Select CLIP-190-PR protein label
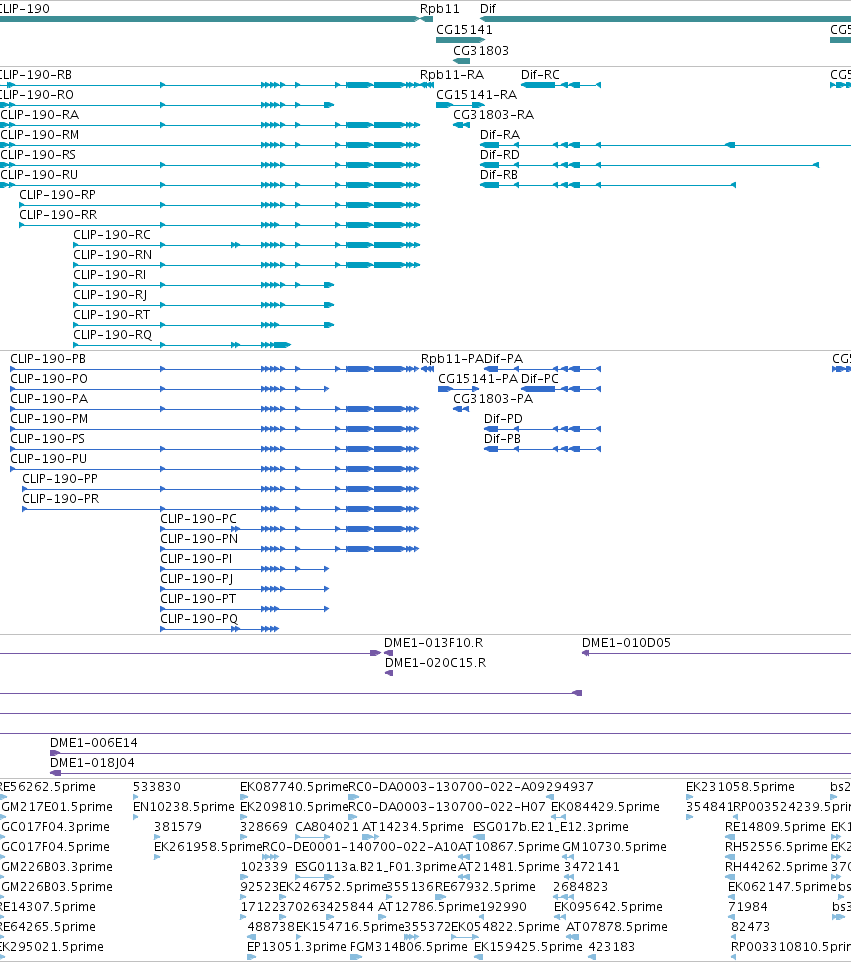 click(61, 498)
